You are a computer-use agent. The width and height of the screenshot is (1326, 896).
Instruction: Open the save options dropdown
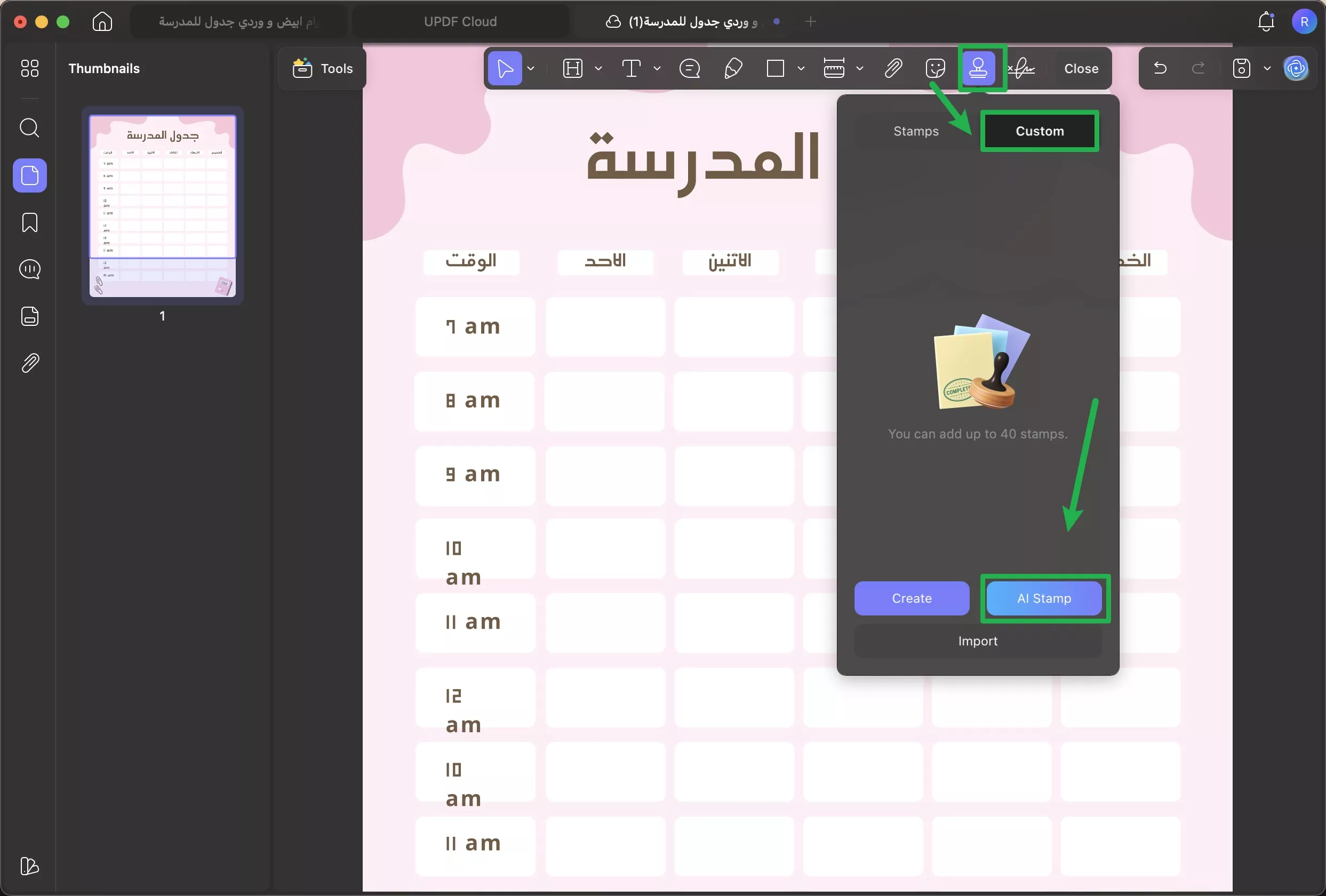coord(1268,68)
